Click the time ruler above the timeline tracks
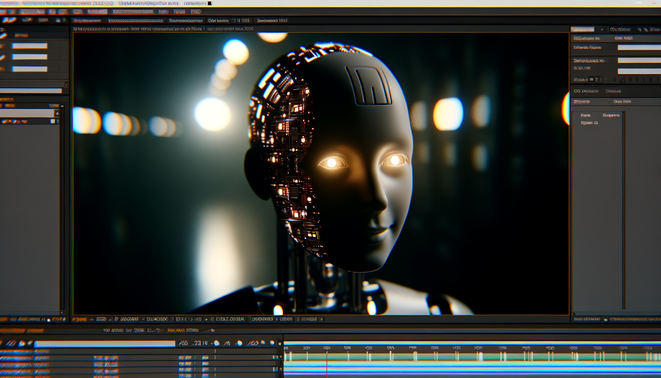Screen dimensions: 661x378 tap(472, 348)
